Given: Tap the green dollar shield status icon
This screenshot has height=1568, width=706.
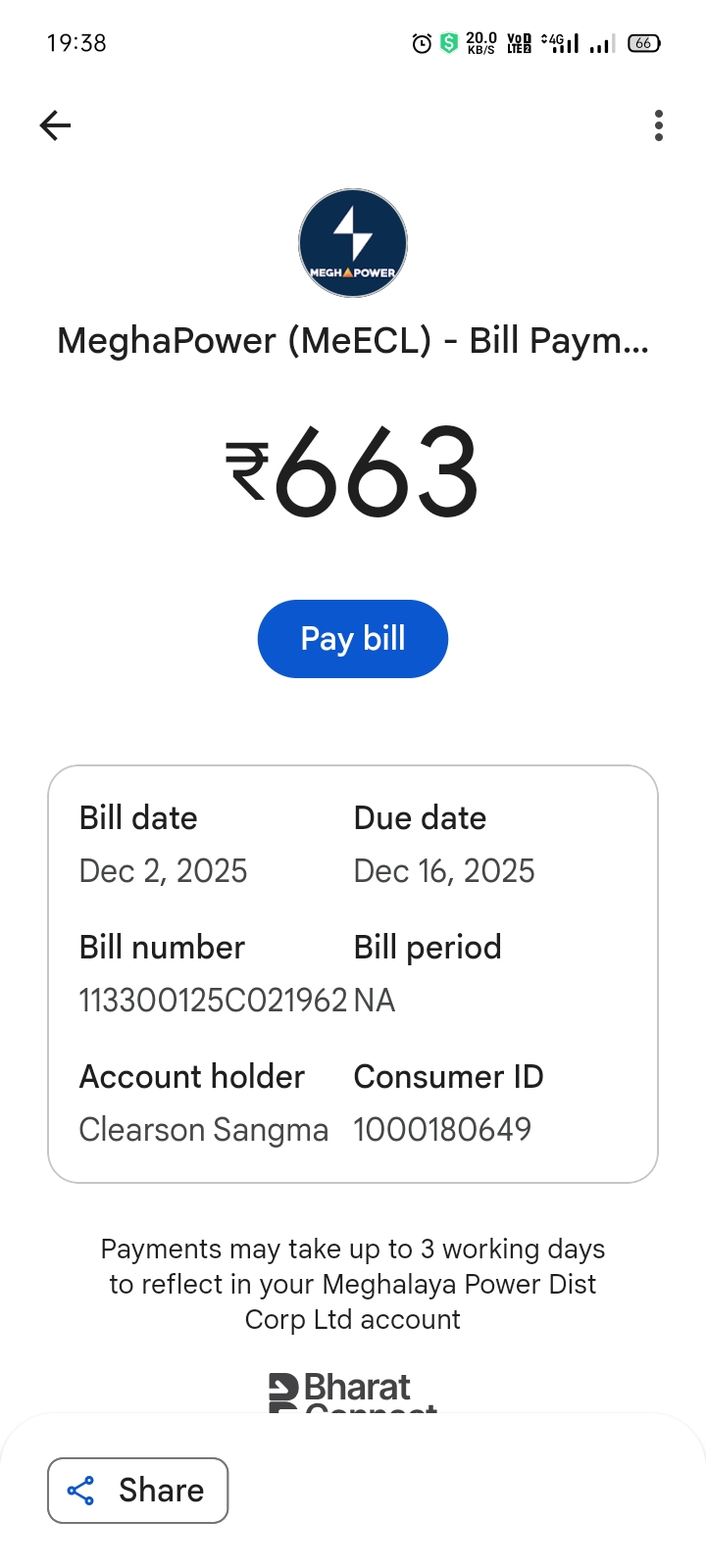Looking at the screenshot, I should point(449,43).
